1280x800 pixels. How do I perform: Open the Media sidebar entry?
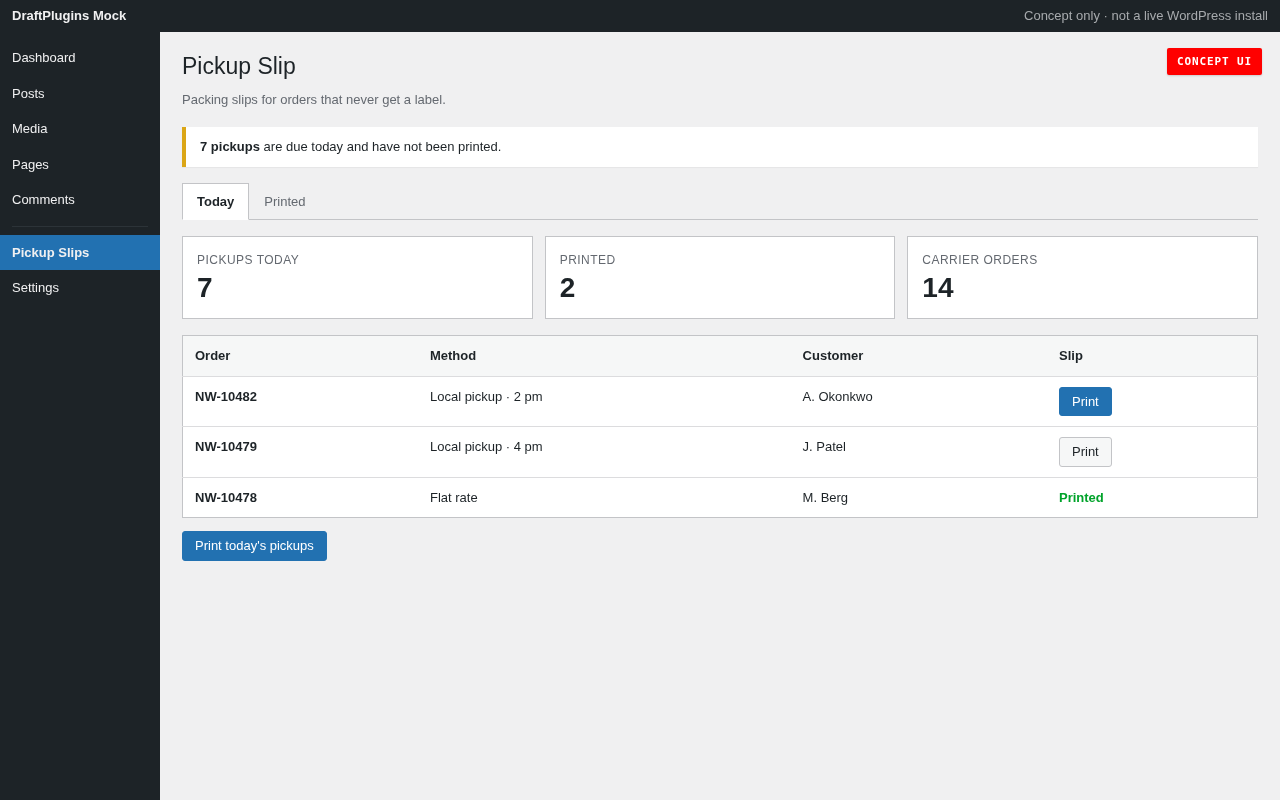(x=80, y=129)
